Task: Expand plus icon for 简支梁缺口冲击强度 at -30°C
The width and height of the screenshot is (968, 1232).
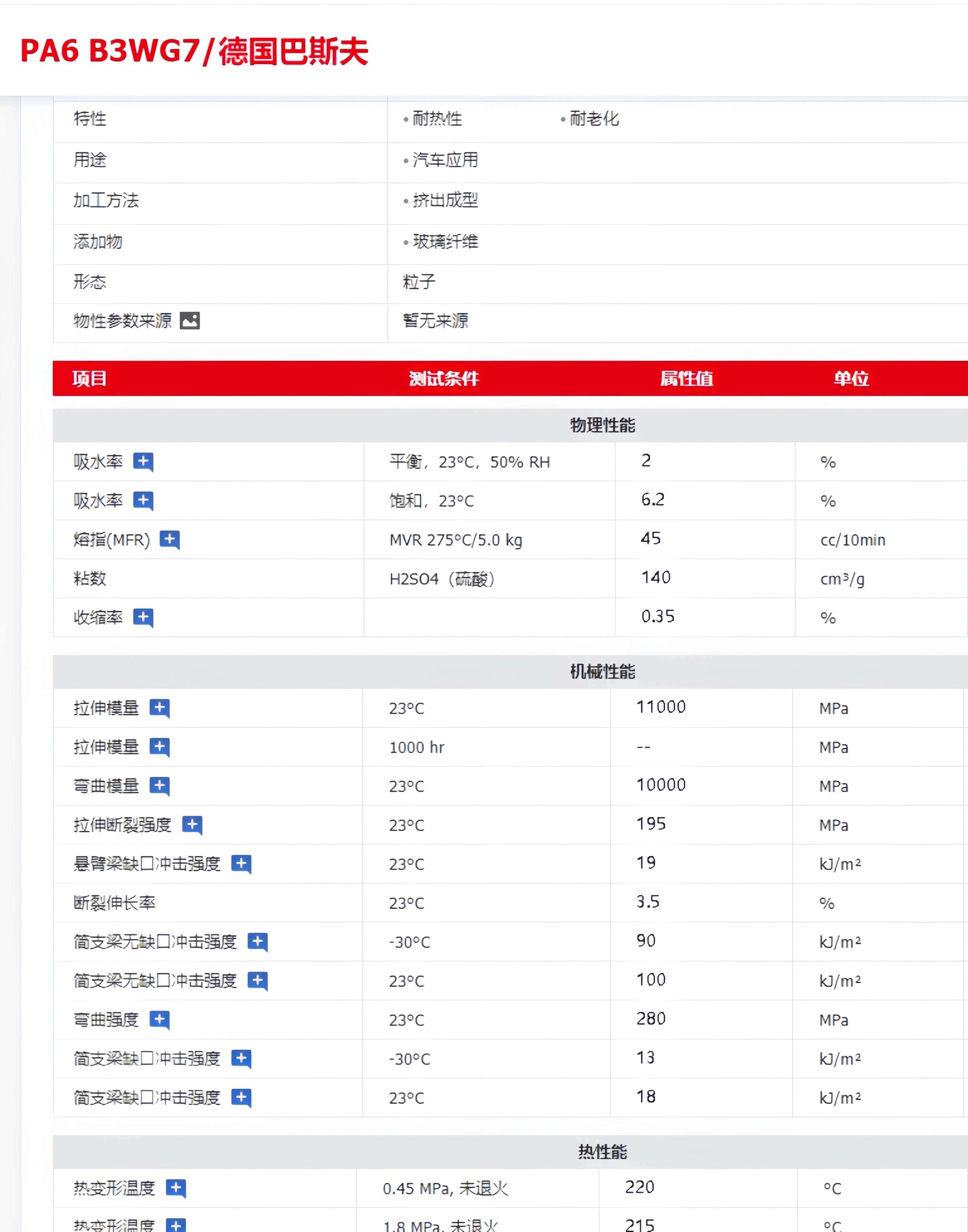Action: point(241,1059)
